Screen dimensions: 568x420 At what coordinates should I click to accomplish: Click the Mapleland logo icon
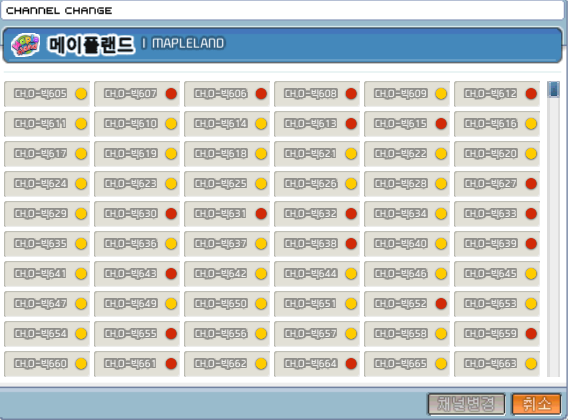25,45
